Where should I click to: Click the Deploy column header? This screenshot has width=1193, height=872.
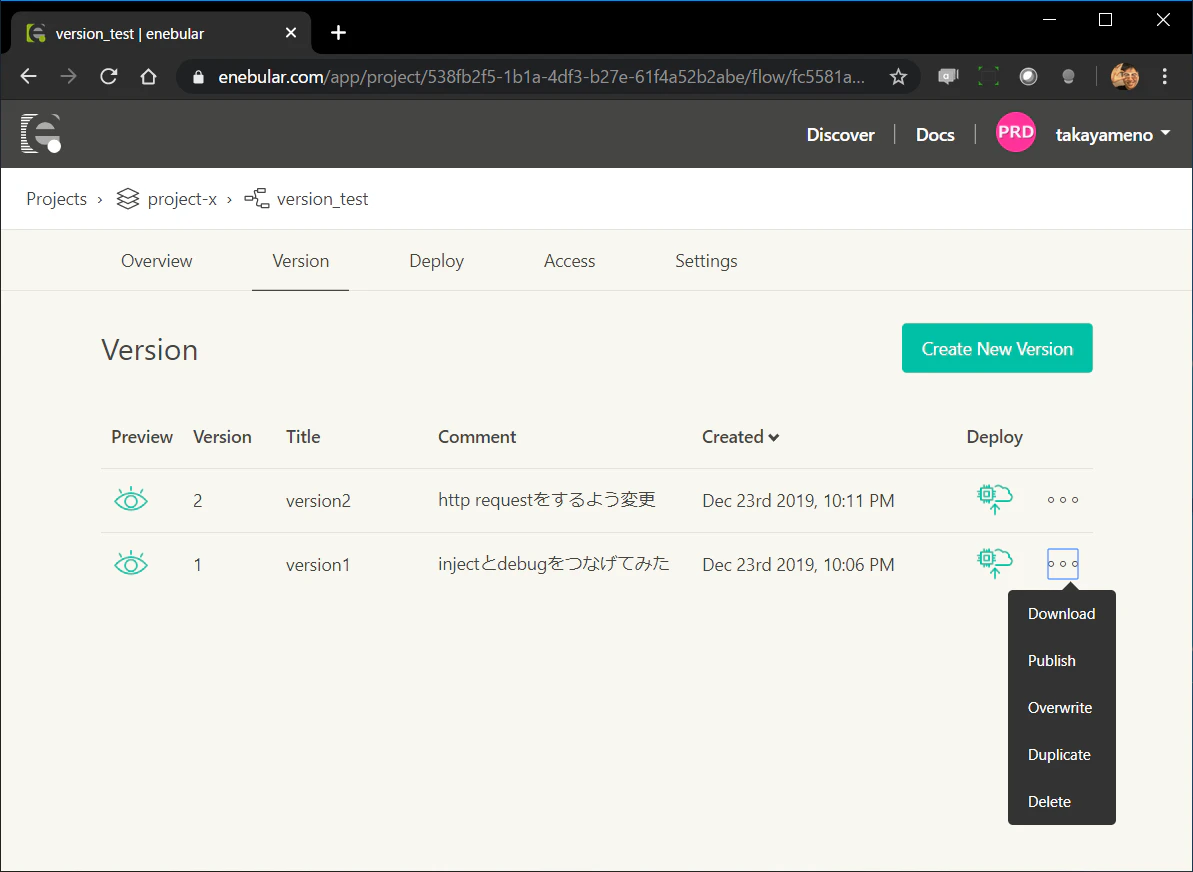click(994, 437)
